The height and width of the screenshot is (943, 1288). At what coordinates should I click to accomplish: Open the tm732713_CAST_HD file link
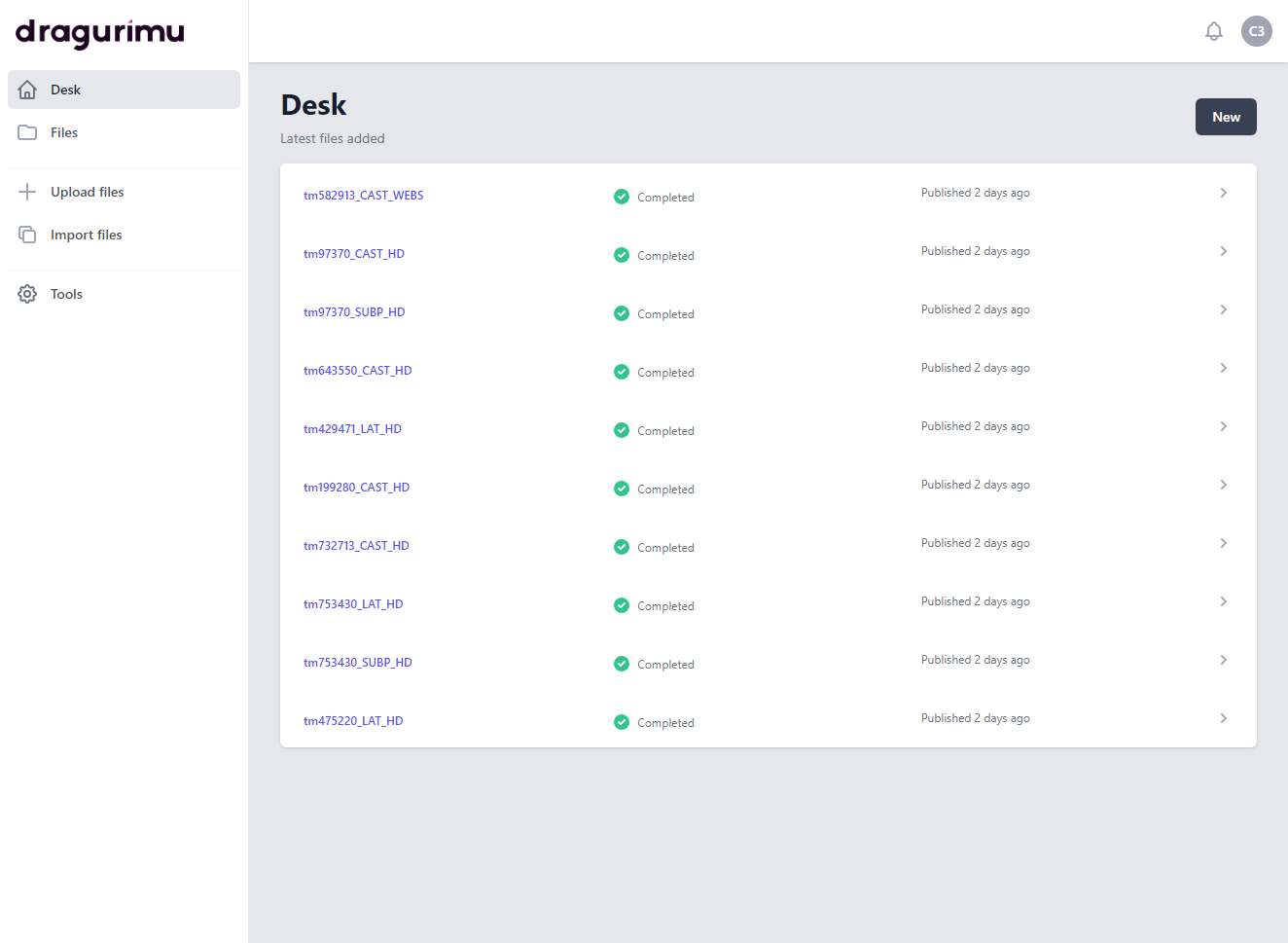[x=356, y=546]
